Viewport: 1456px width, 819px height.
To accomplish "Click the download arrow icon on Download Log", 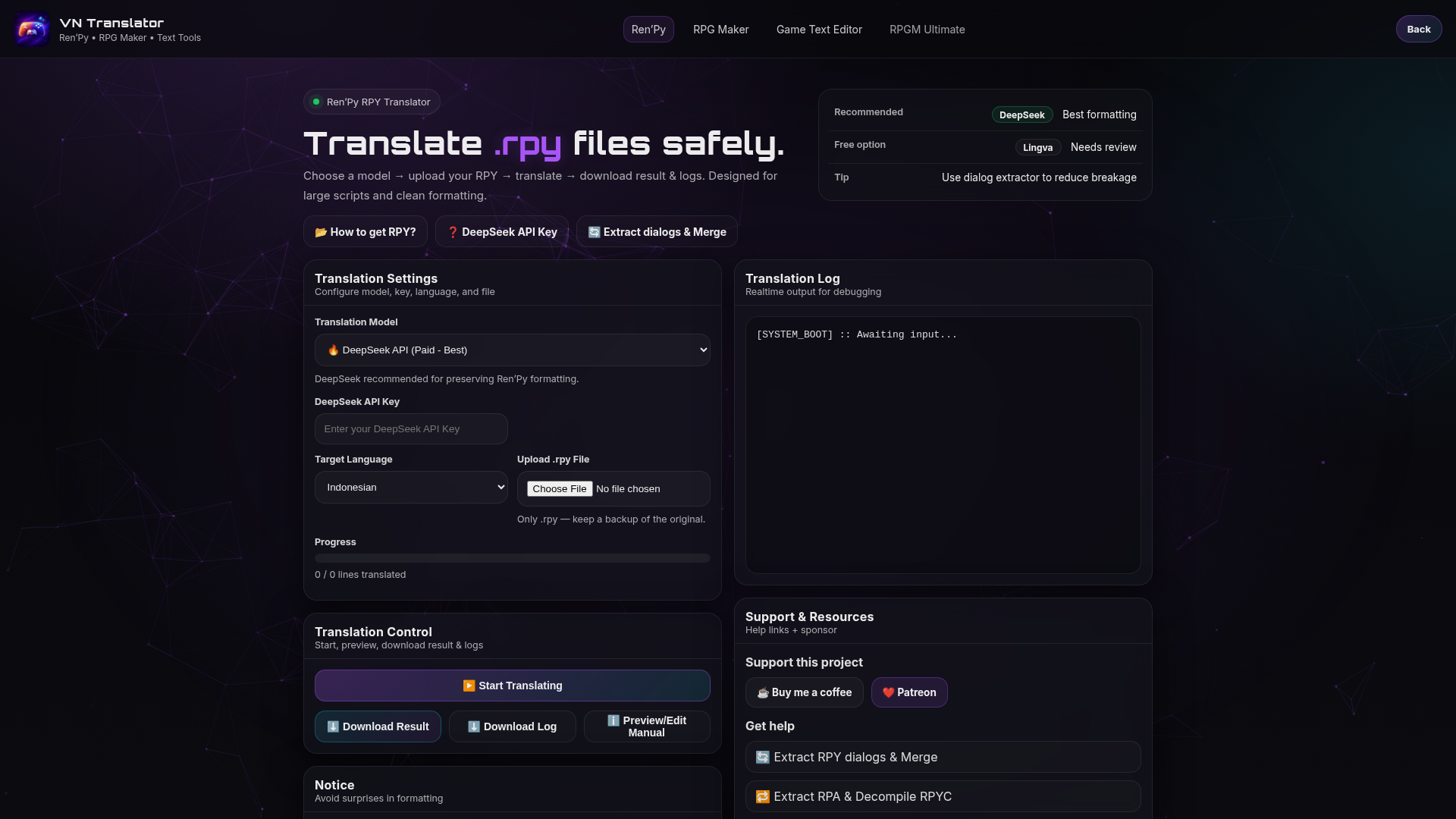I will 474,726.
